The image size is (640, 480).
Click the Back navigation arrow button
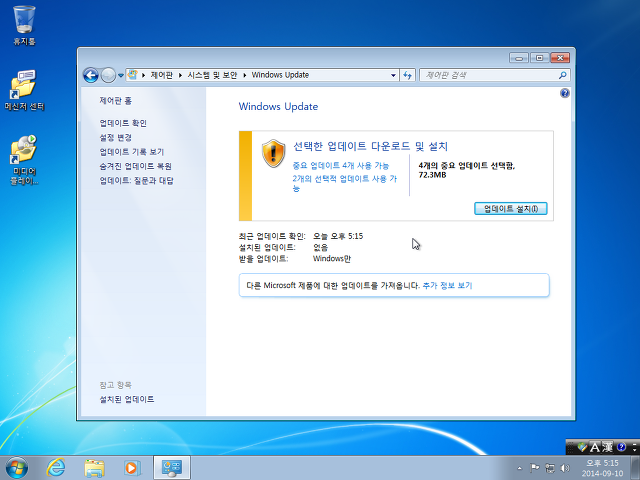pyautogui.click(x=91, y=75)
